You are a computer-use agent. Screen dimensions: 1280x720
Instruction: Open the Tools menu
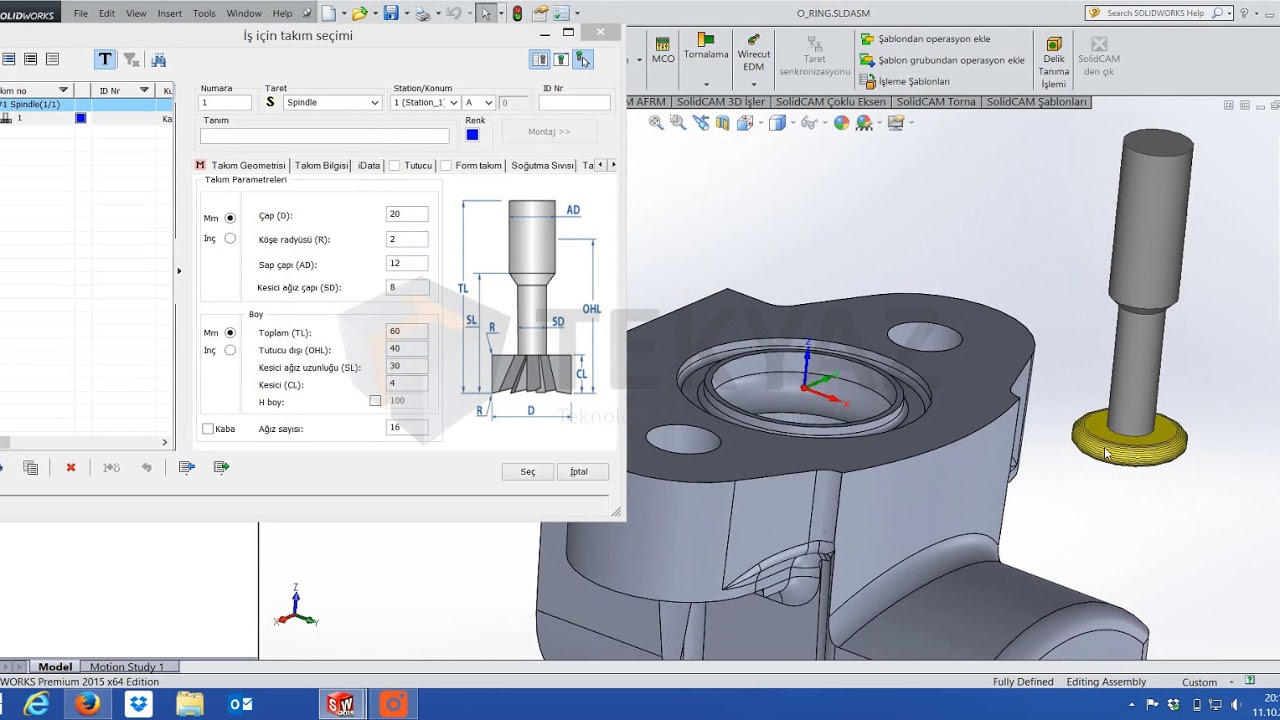click(x=204, y=13)
